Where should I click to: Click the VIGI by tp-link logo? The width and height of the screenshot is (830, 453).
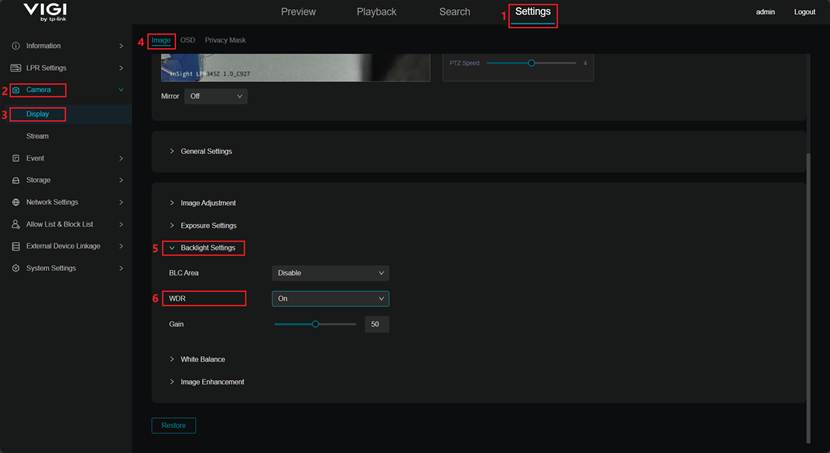coord(46,12)
